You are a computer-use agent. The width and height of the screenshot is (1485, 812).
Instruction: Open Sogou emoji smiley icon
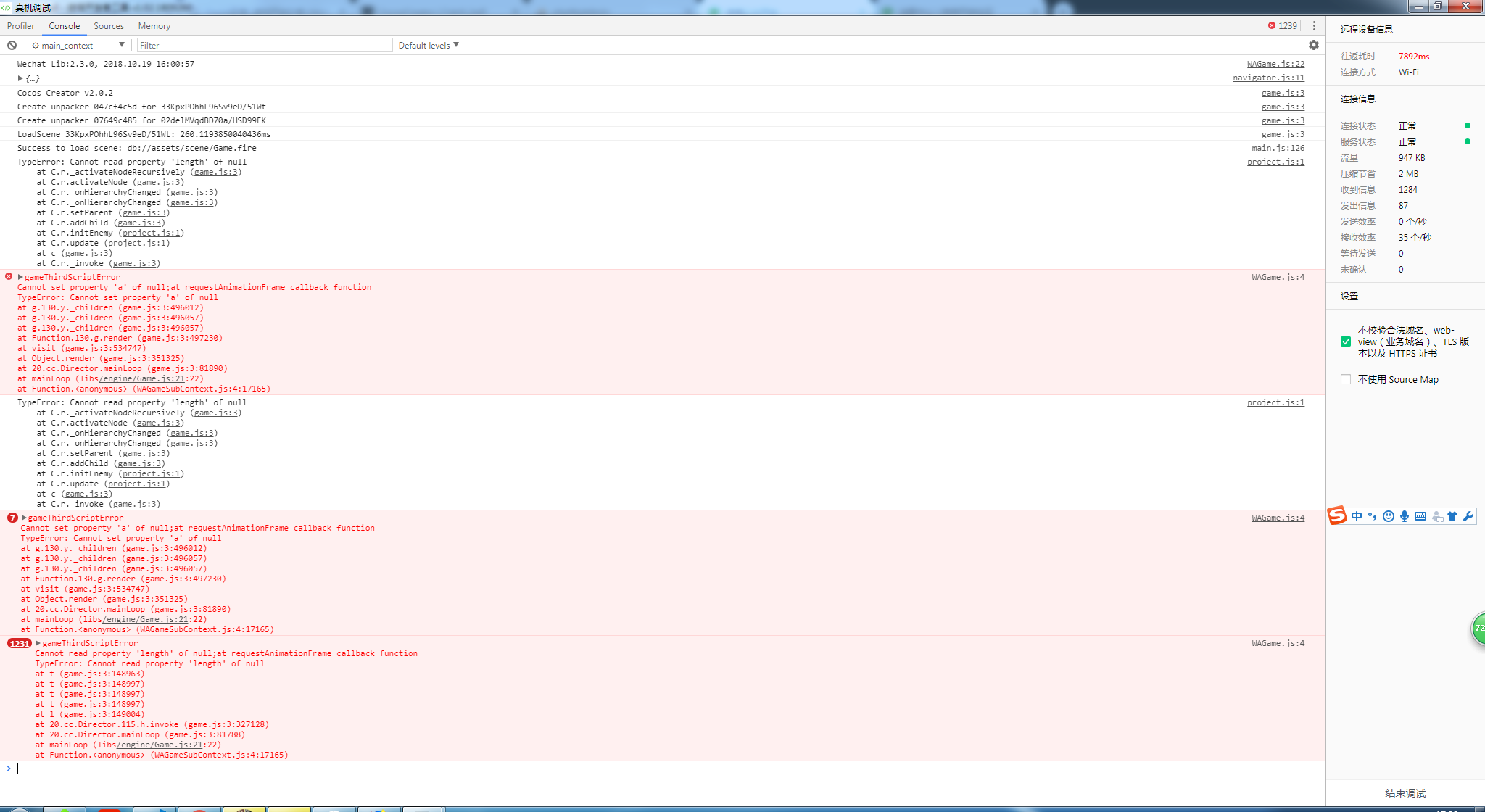[1388, 516]
